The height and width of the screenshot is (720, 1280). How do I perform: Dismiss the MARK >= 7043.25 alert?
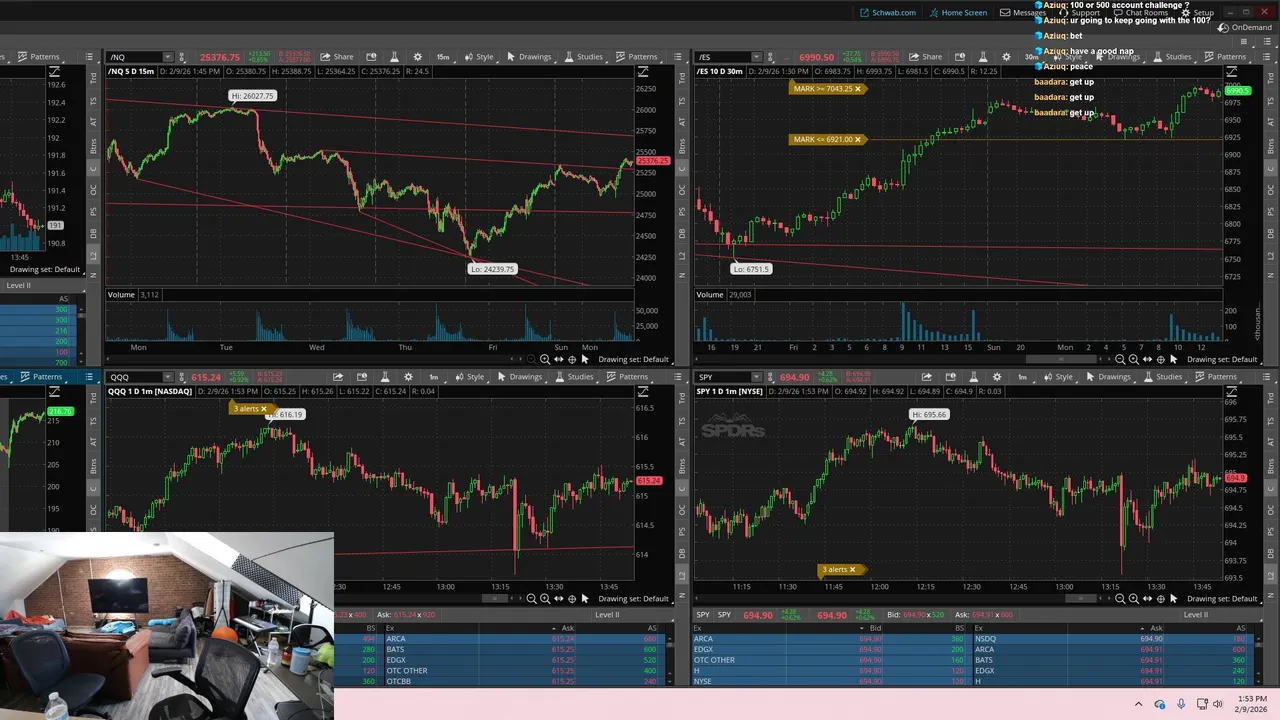857,89
